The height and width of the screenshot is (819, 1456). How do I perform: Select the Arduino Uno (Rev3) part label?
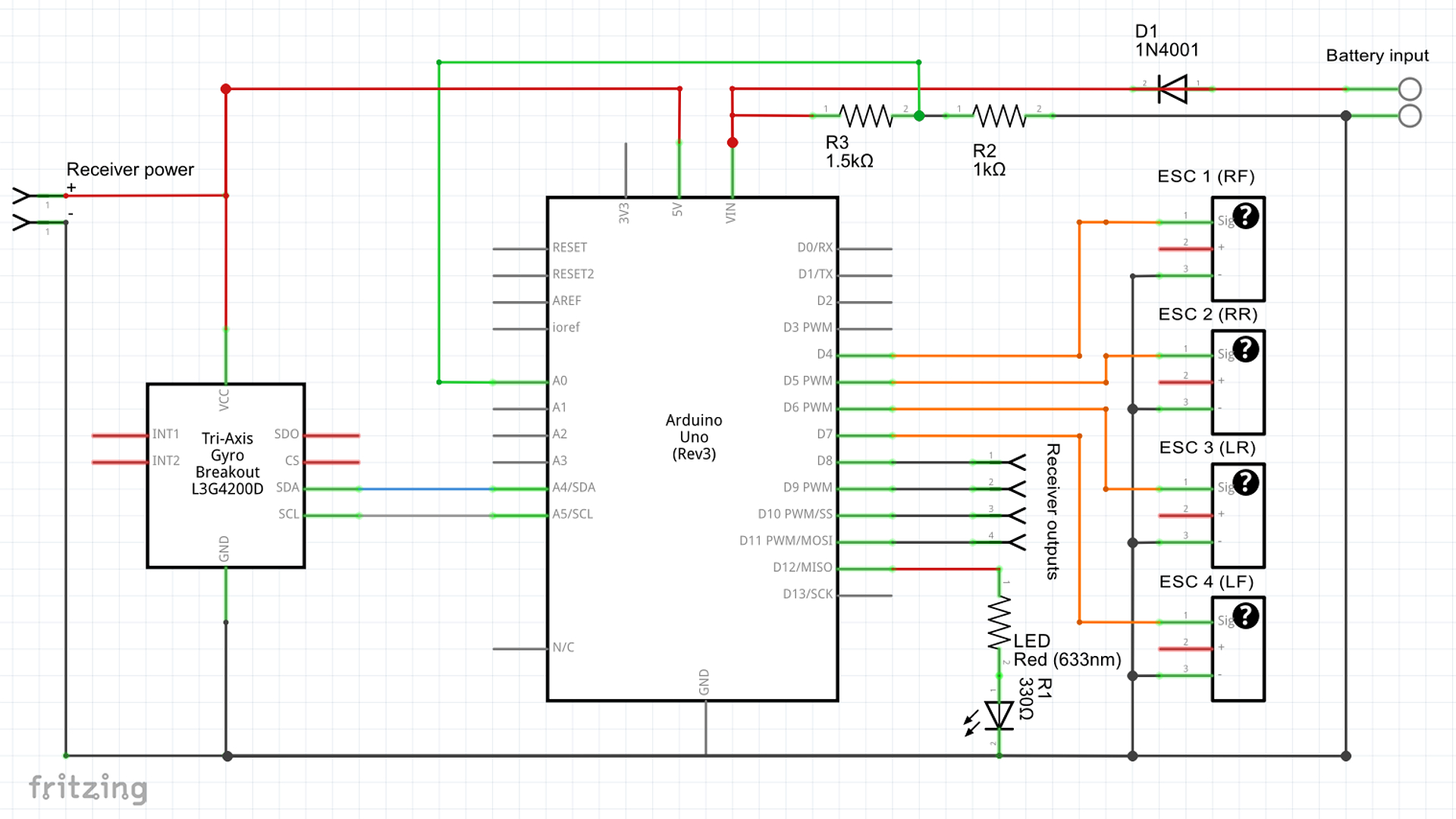(x=694, y=437)
